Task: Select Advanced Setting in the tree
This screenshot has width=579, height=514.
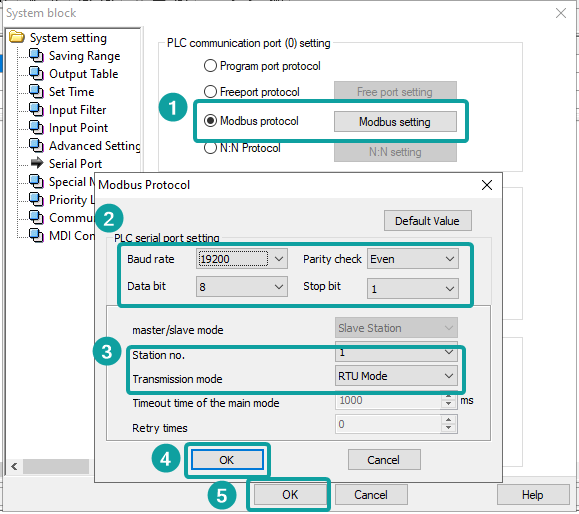Action: tap(95, 145)
